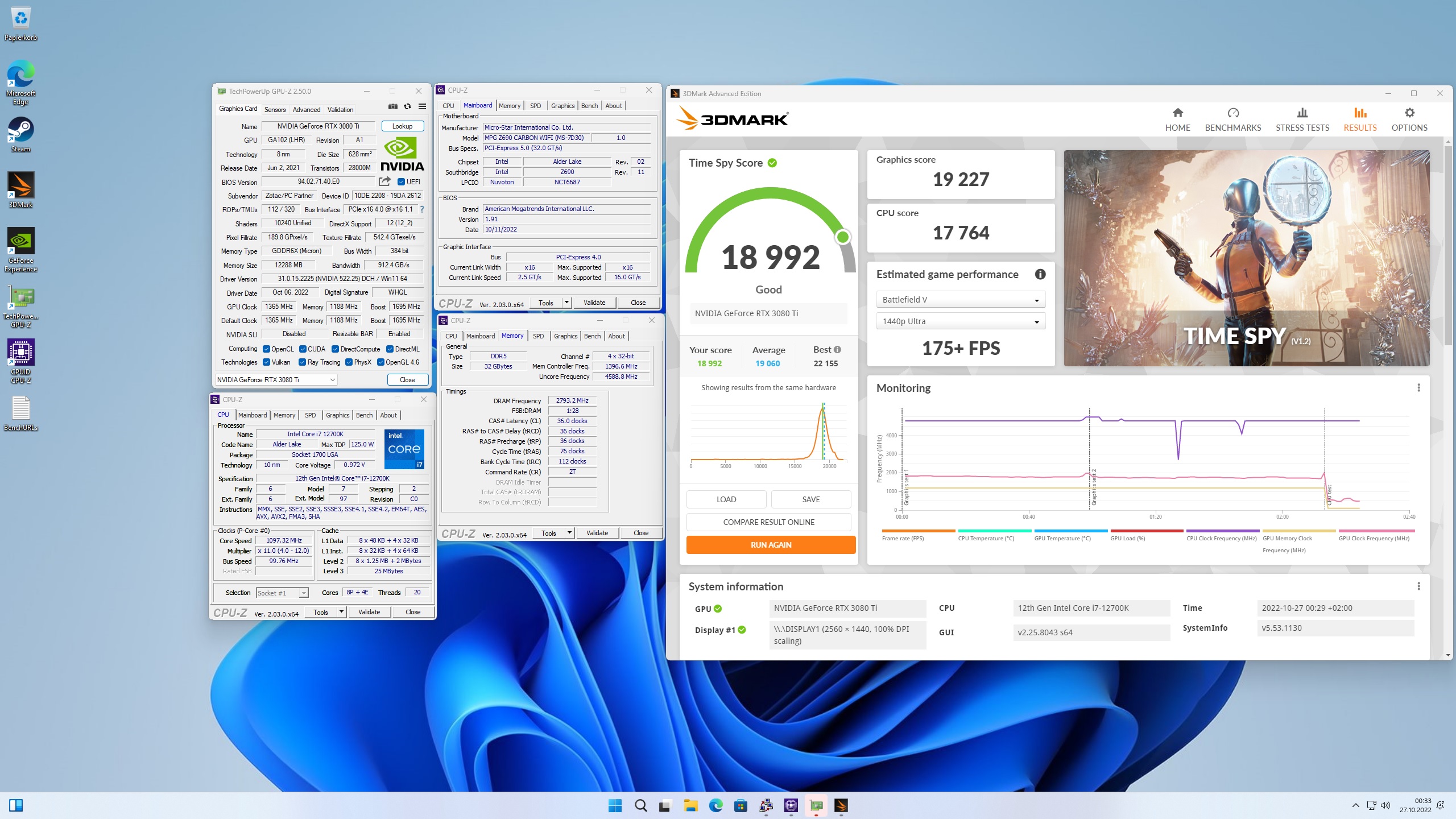Toggle the CUDA checkbox
The height and width of the screenshot is (819, 1456).
(x=303, y=349)
